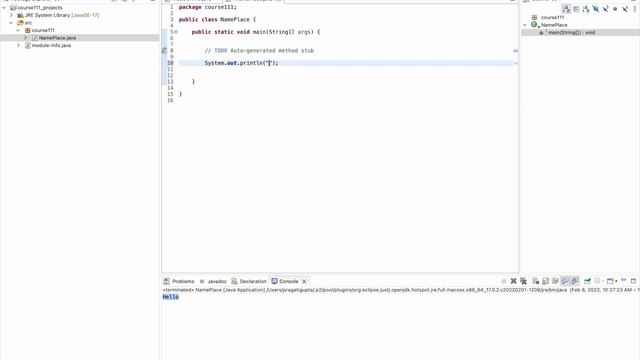Select module-info.java in Package Explorer
640x360 pixels.
tap(51, 45)
